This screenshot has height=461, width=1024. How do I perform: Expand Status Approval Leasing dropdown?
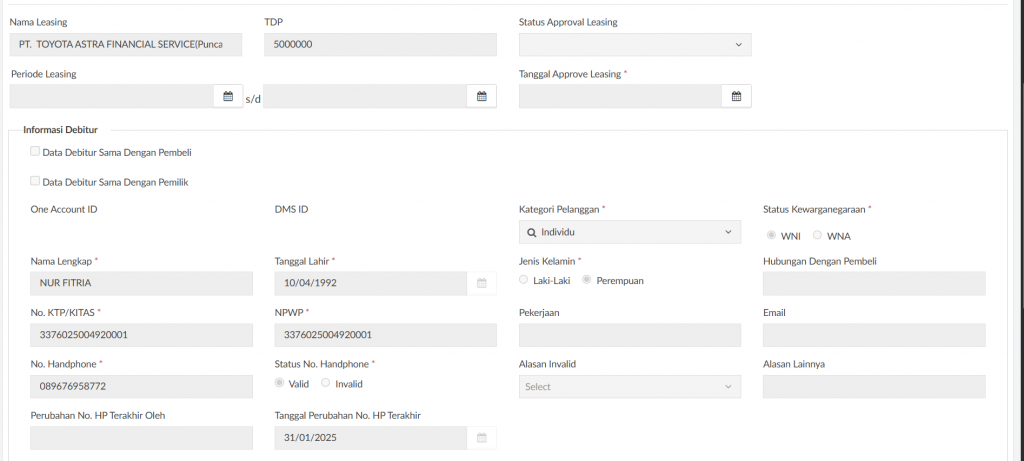point(635,45)
